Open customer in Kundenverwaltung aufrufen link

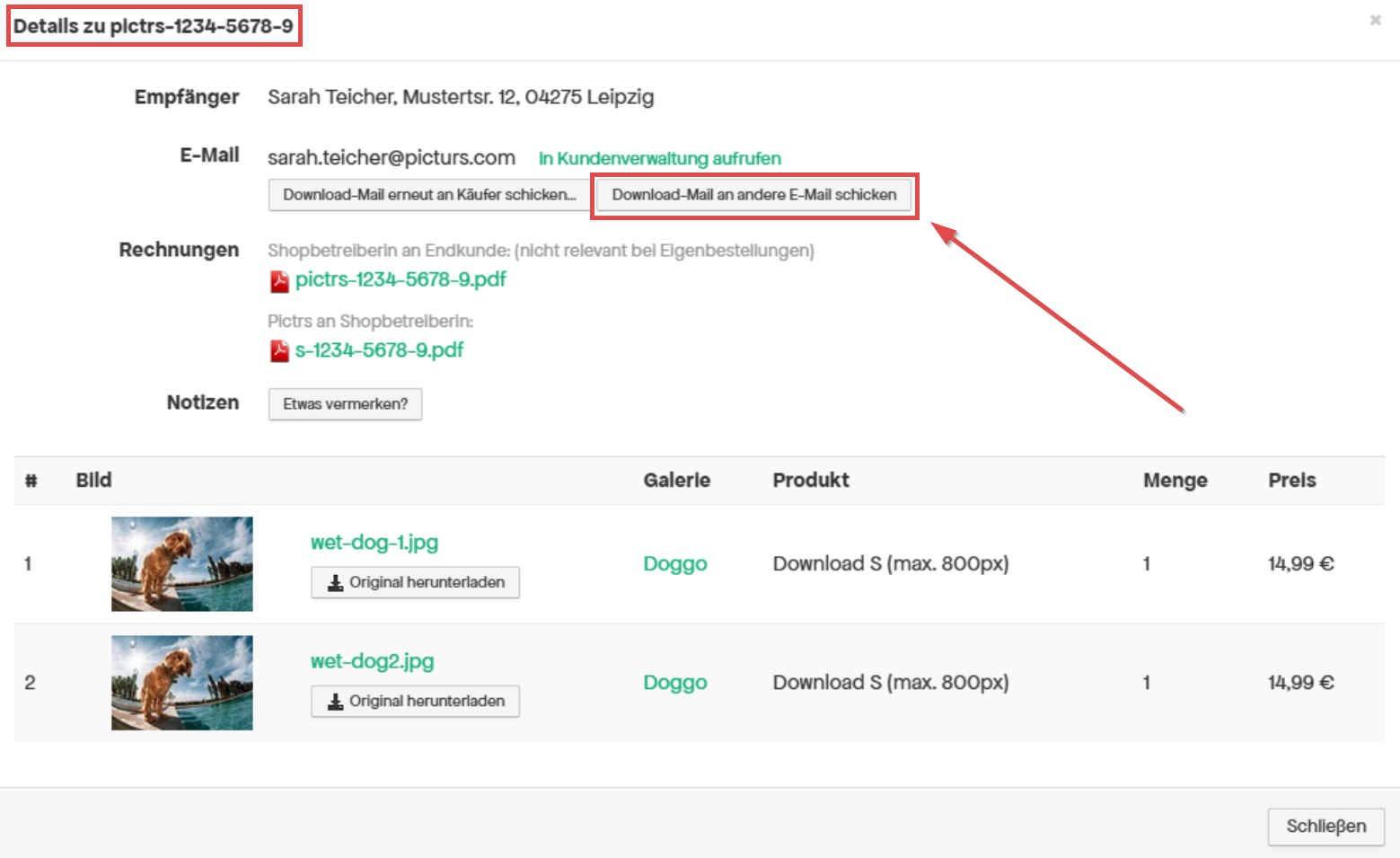660,158
